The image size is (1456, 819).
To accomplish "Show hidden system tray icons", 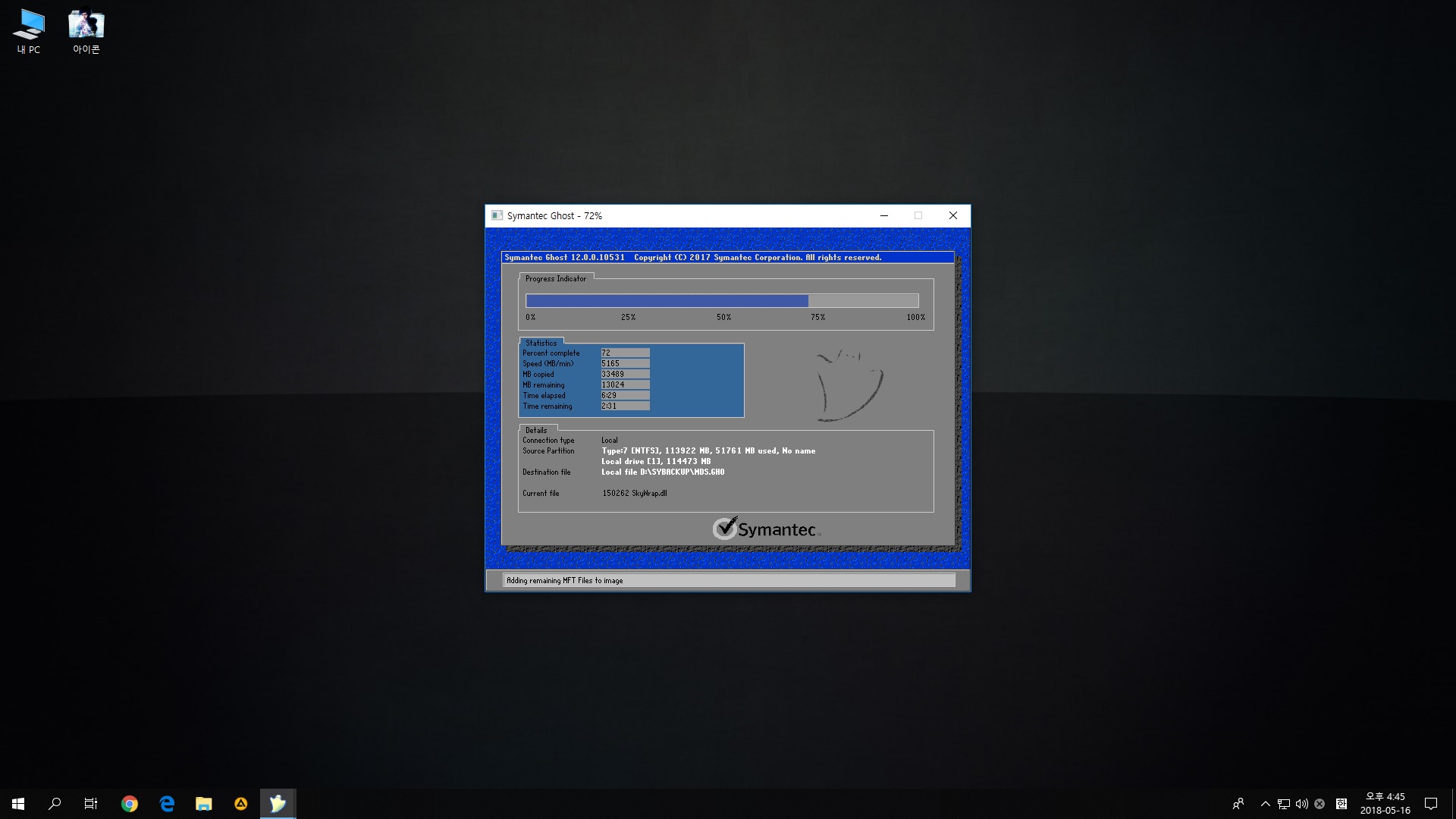I will click(1265, 804).
